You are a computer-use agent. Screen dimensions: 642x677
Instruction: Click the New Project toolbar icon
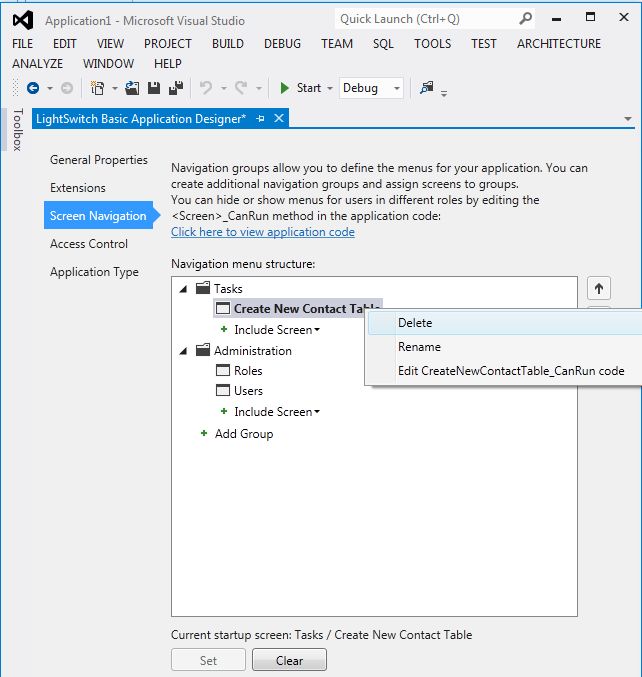click(x=98, y=88)
